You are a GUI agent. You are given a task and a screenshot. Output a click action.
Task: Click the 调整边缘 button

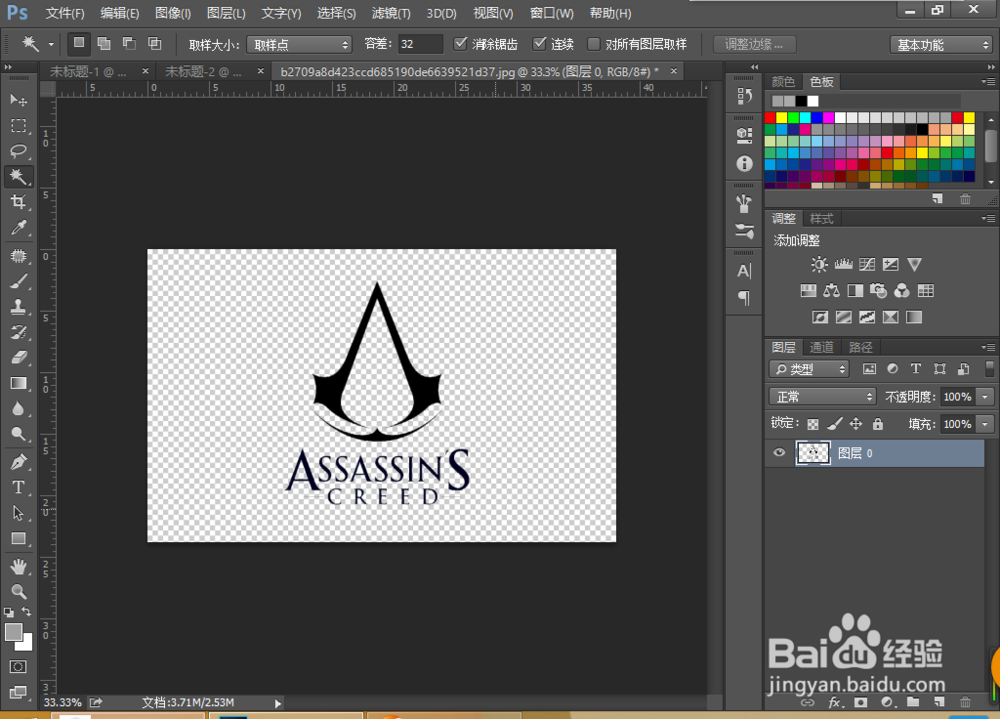[x=754, y=45]
